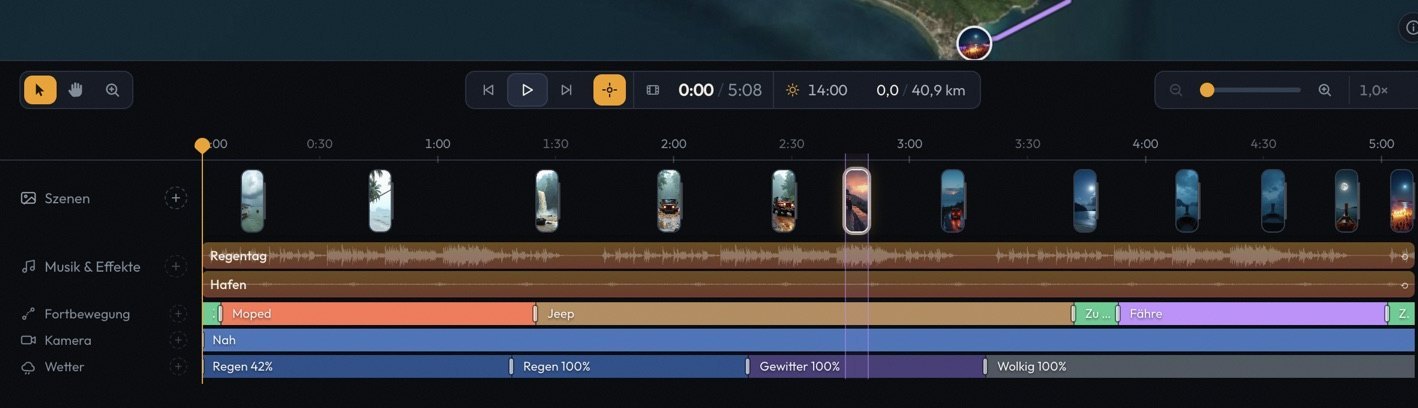Screen dimensions: 1418x408
Task: Select the moon scene thumbnail near 4:50
Action: 1347,200
